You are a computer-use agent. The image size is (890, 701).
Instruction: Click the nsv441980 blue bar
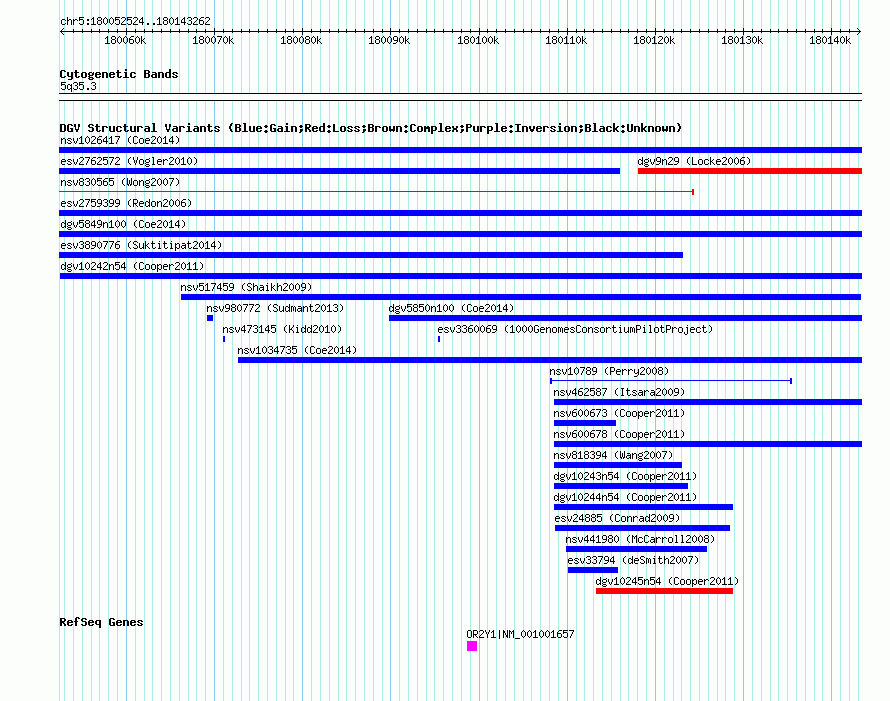click(x=636, y=549)
